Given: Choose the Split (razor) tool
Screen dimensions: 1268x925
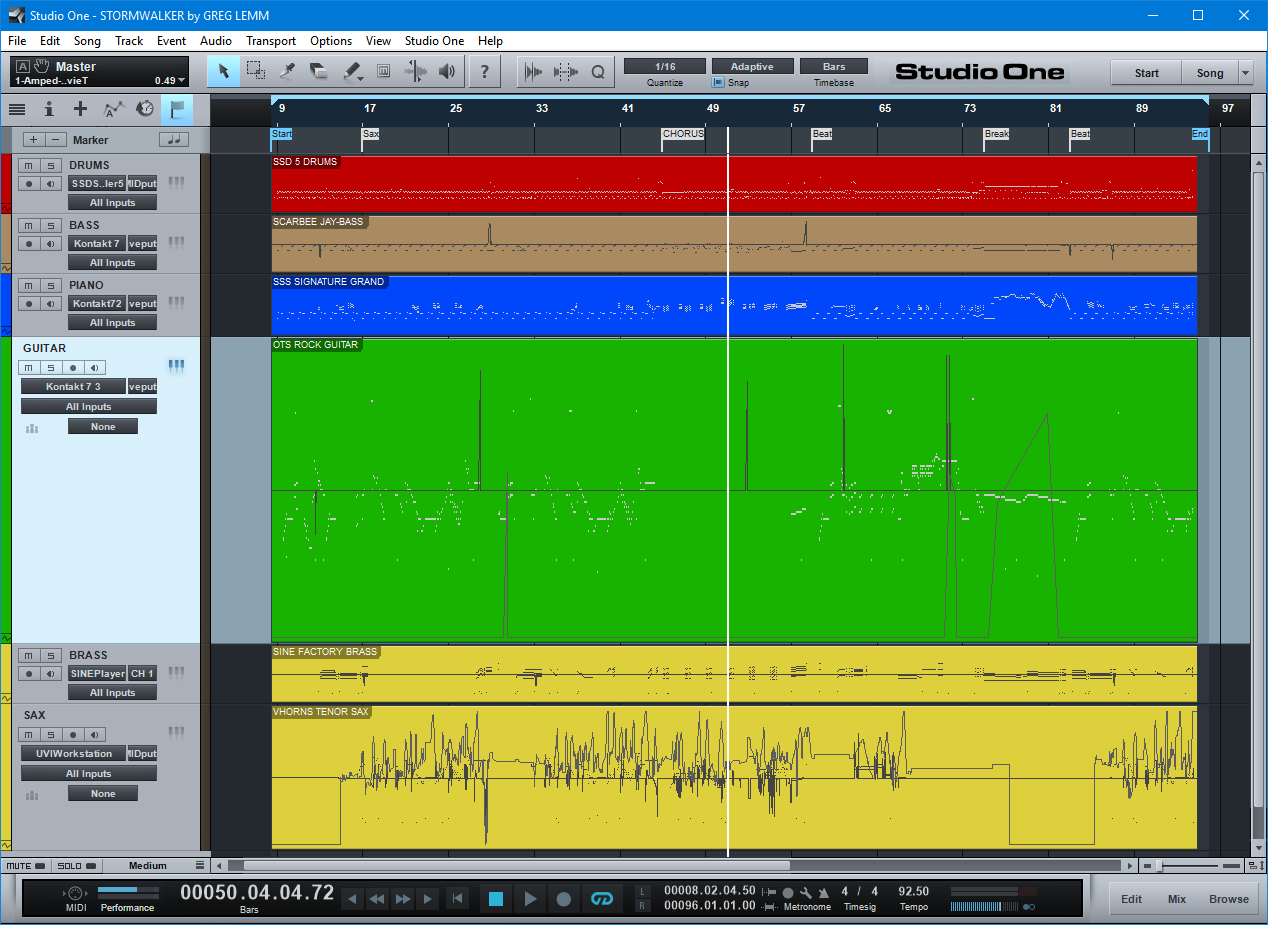Looking at the screenshot, I should (x=288, y=71).
